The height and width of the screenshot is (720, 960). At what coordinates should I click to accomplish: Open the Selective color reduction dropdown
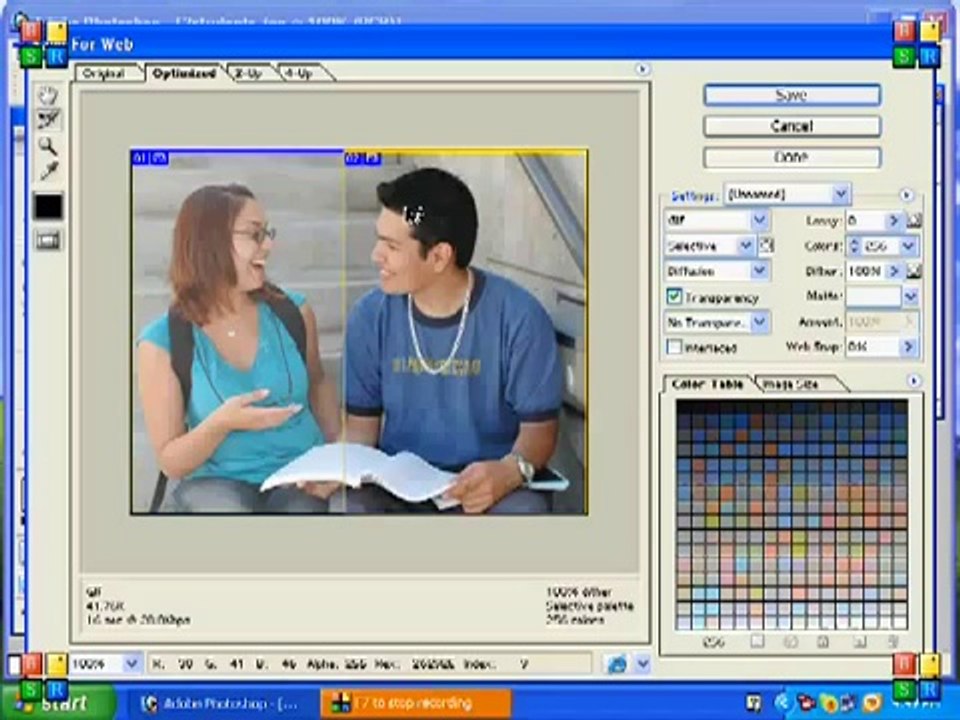710,246
